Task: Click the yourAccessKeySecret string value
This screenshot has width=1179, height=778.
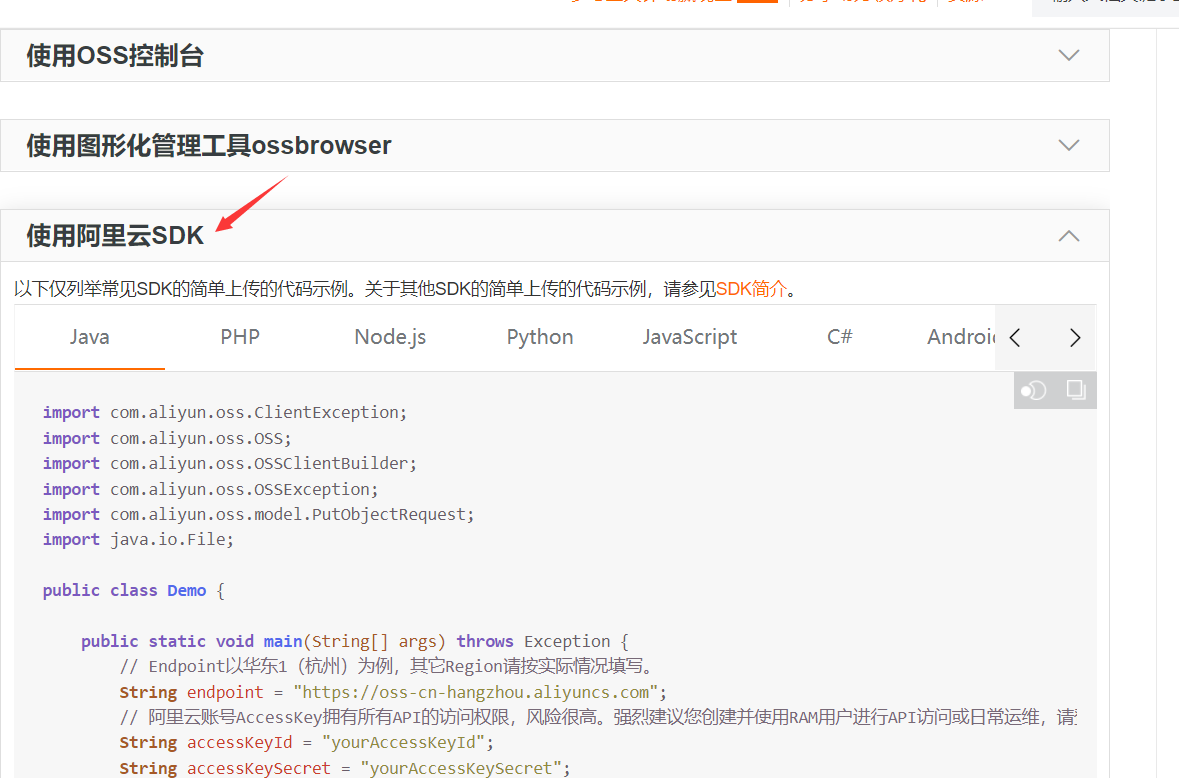Action: 461,768
